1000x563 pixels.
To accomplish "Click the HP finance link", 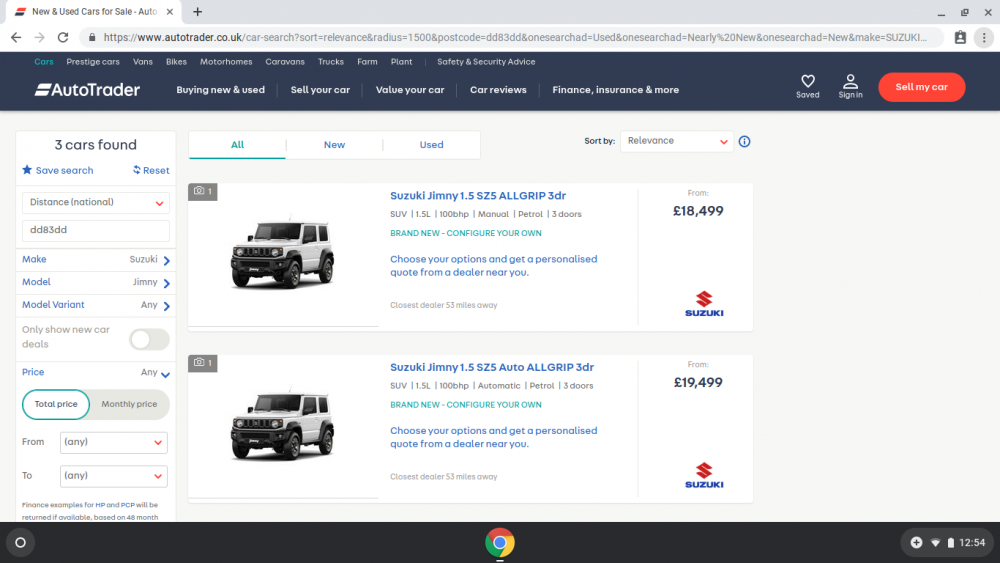I will (100, 505).
